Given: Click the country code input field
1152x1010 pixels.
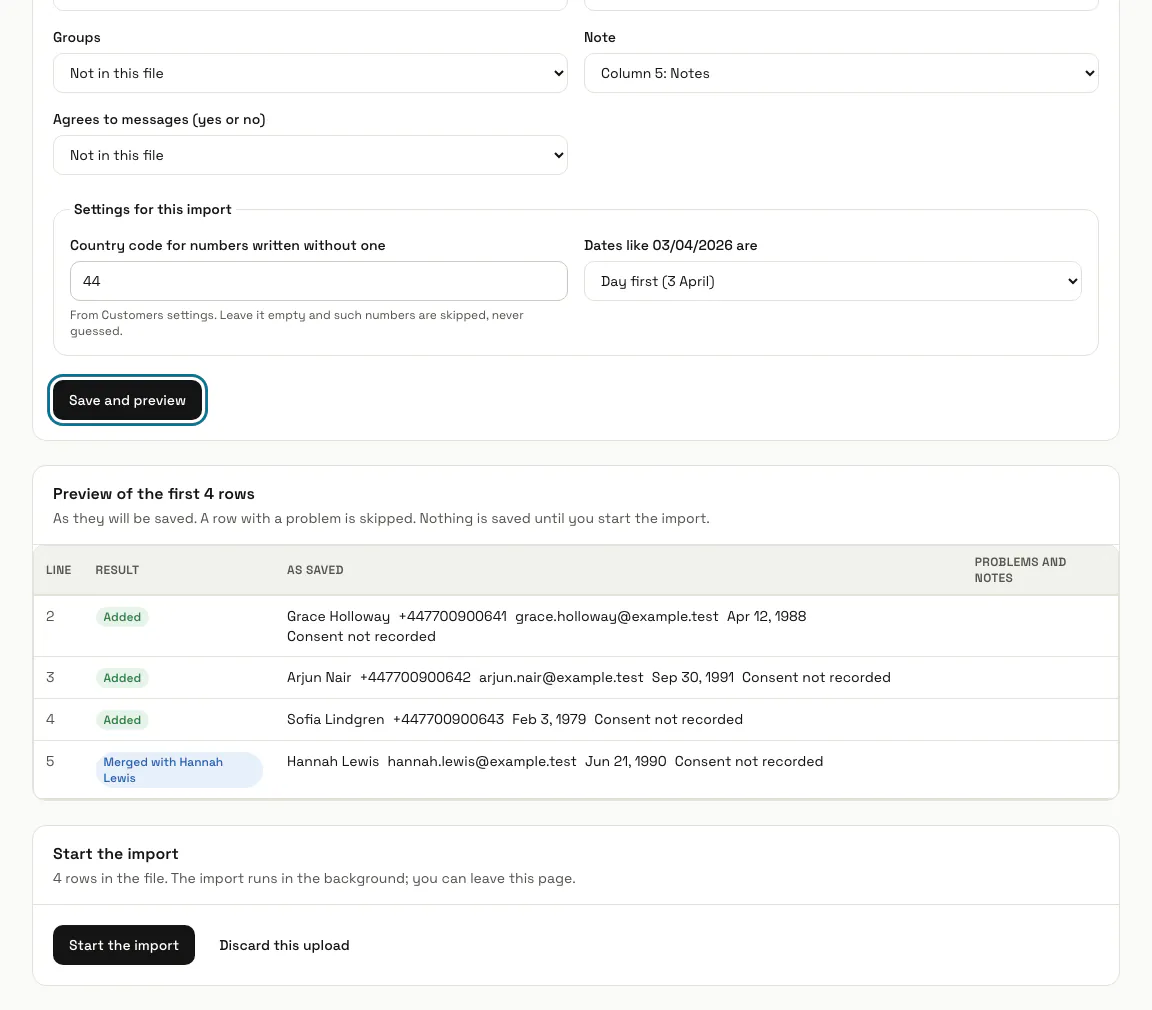Looking at the screenshot, I should tap(319, 281).
